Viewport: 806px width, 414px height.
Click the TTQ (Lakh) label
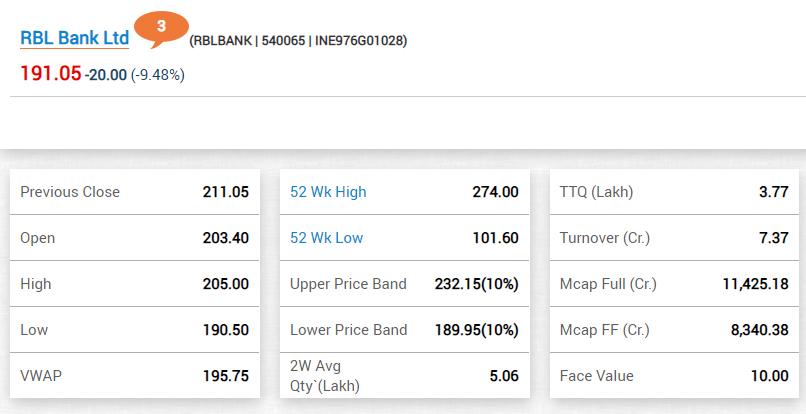(x=597, y=192)
